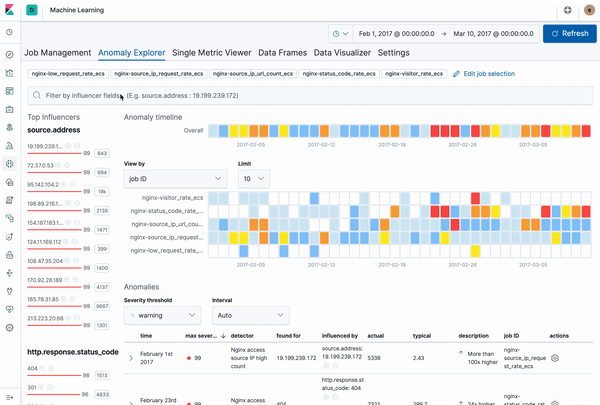Open Maps from the sidebar
Screen dimensions: 600x405
click(x=10, y=127)
